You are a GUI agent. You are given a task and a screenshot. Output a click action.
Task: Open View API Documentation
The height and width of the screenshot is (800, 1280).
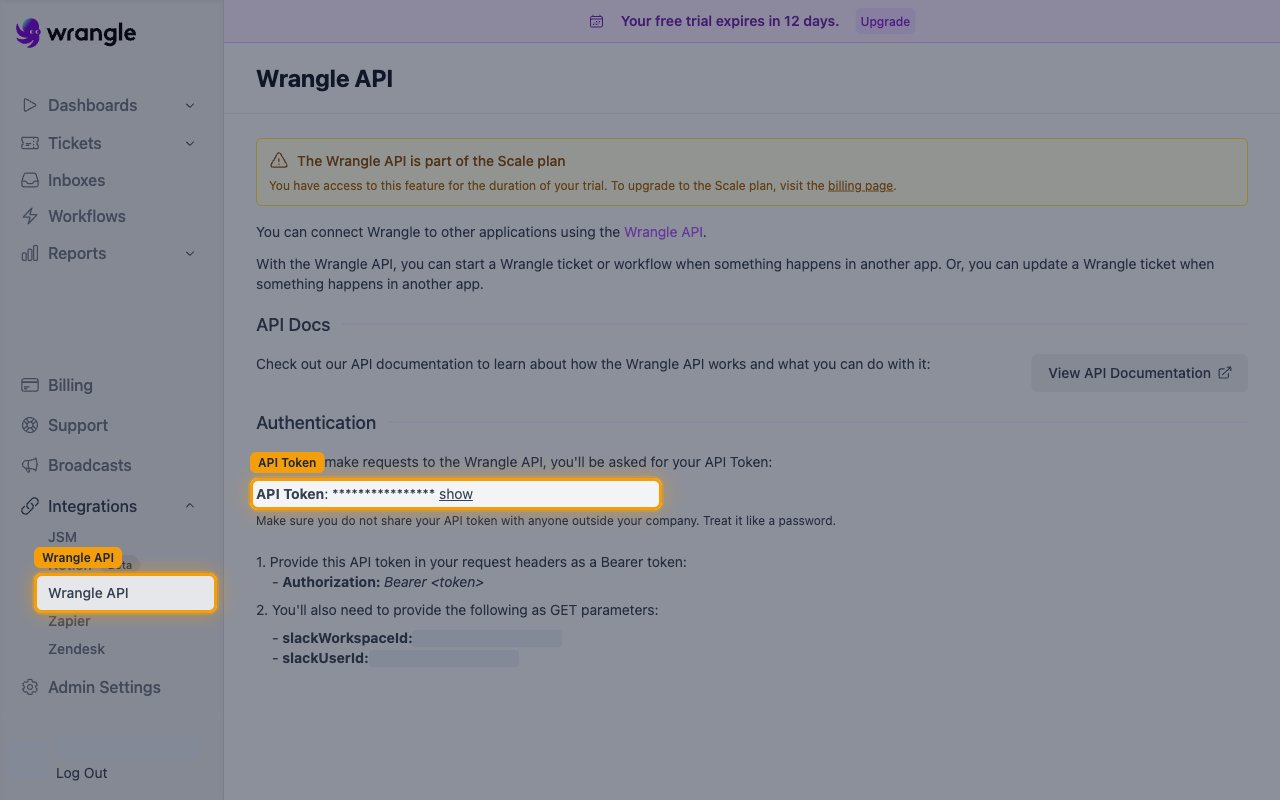pyautogui.click(x=1139, y=372)
